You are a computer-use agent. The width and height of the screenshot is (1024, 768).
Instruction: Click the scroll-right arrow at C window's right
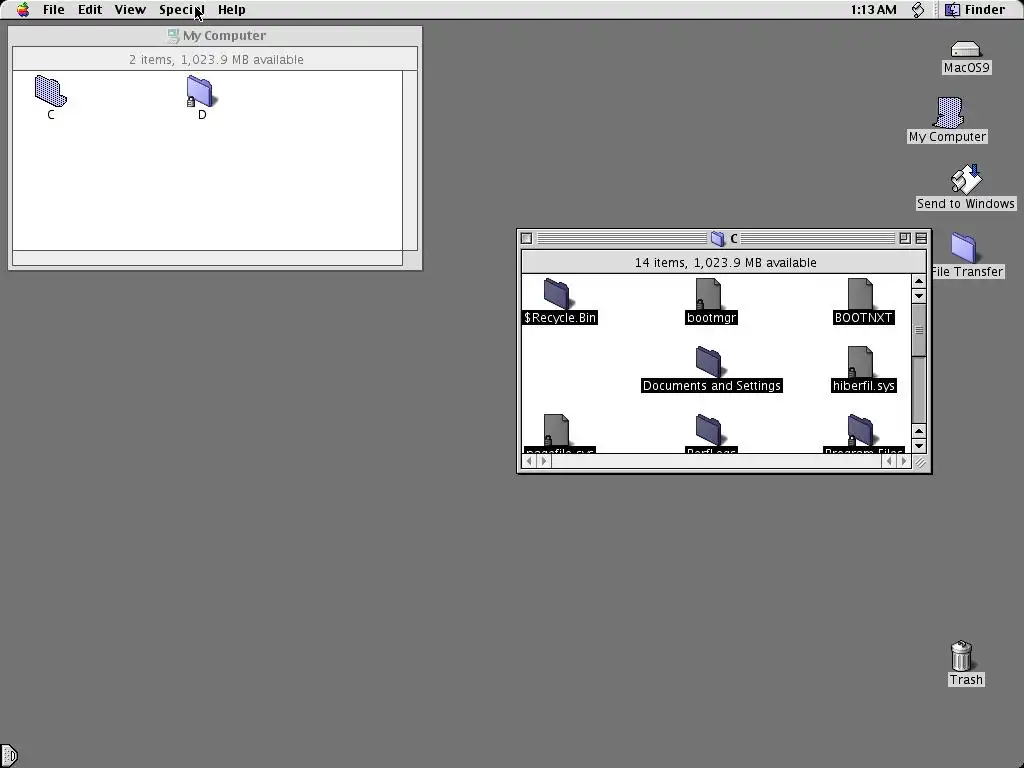pyautogui.click(x=904, y=461)
